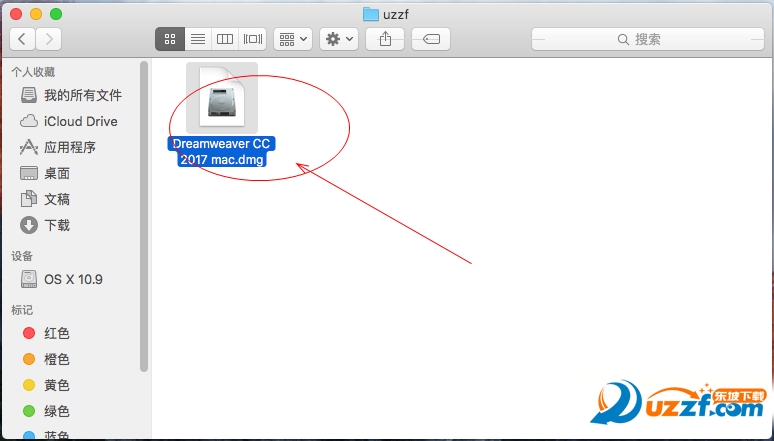Switch to column view mode
Screen dimensions: 774x441
(225, 39)
